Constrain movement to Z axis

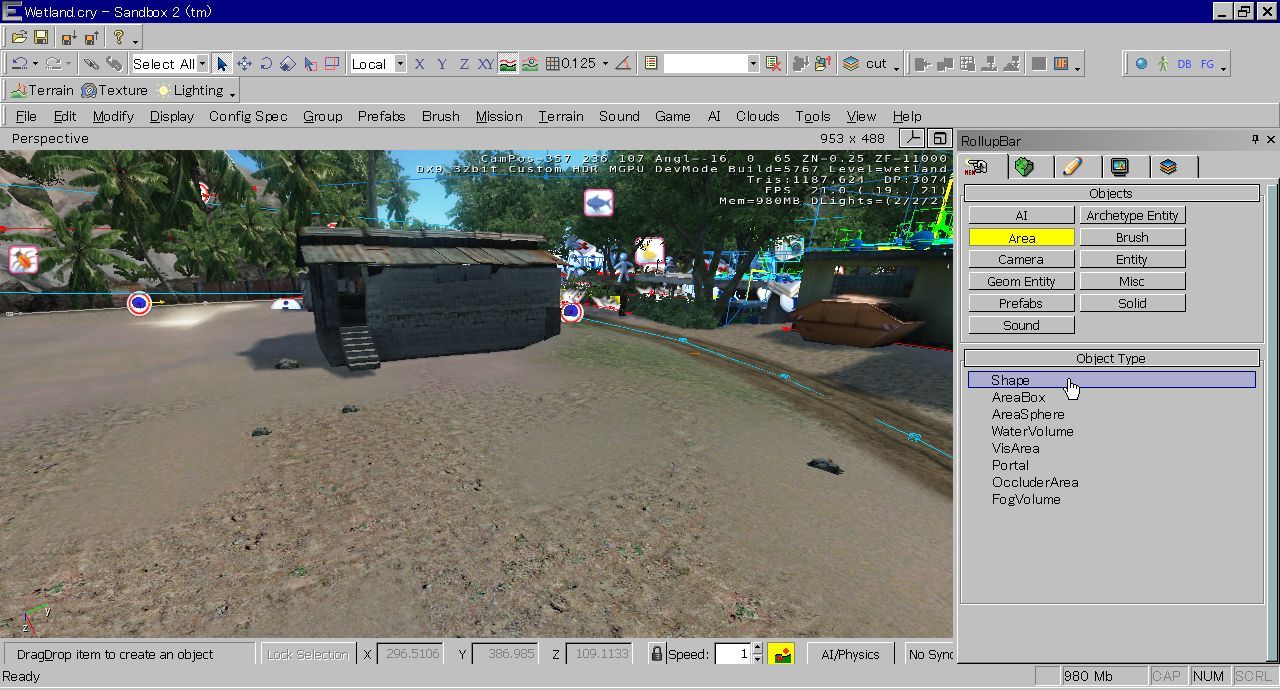(x=463, y=63)
